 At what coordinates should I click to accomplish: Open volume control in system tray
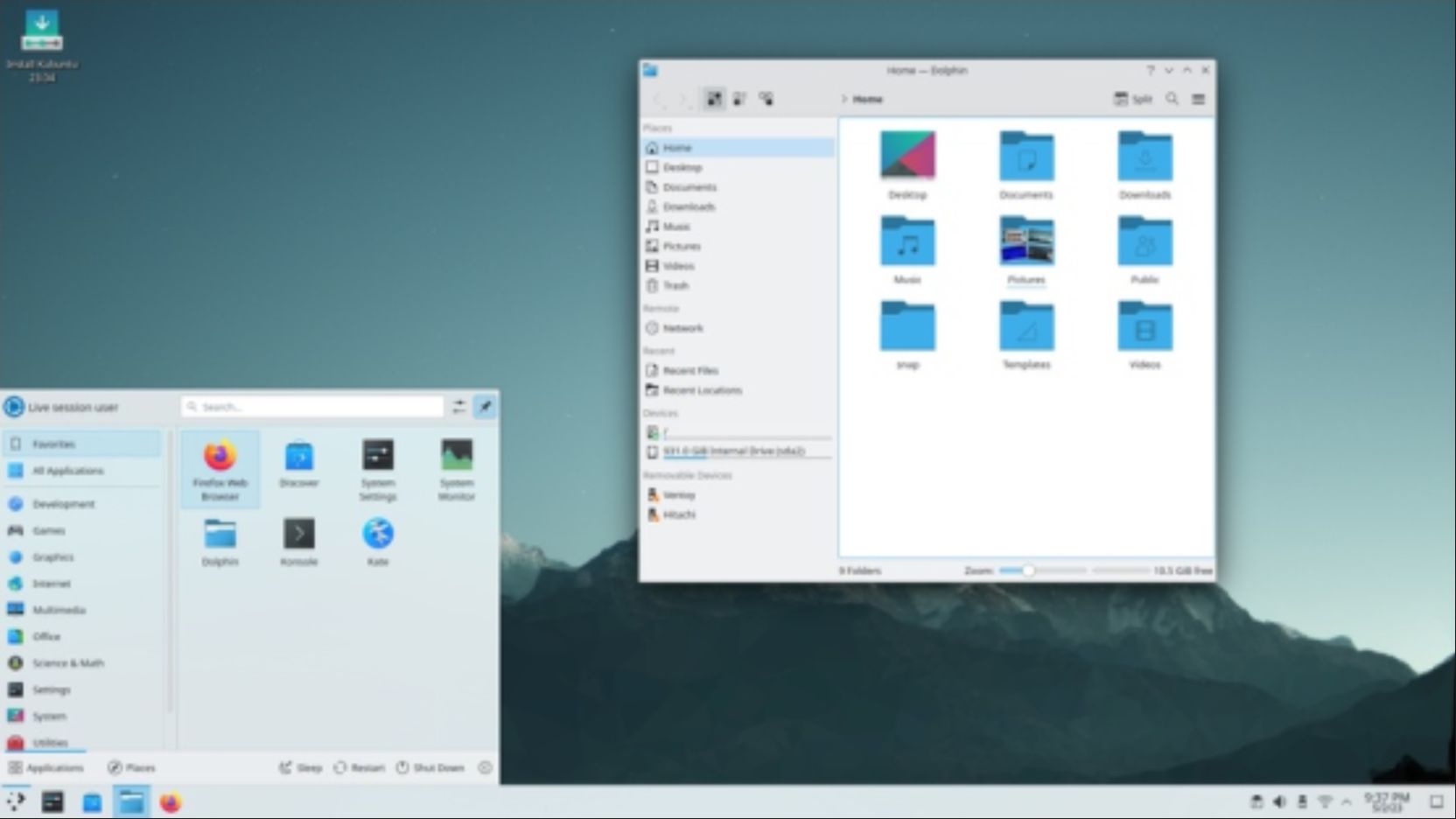click(x=1279, y=801)
